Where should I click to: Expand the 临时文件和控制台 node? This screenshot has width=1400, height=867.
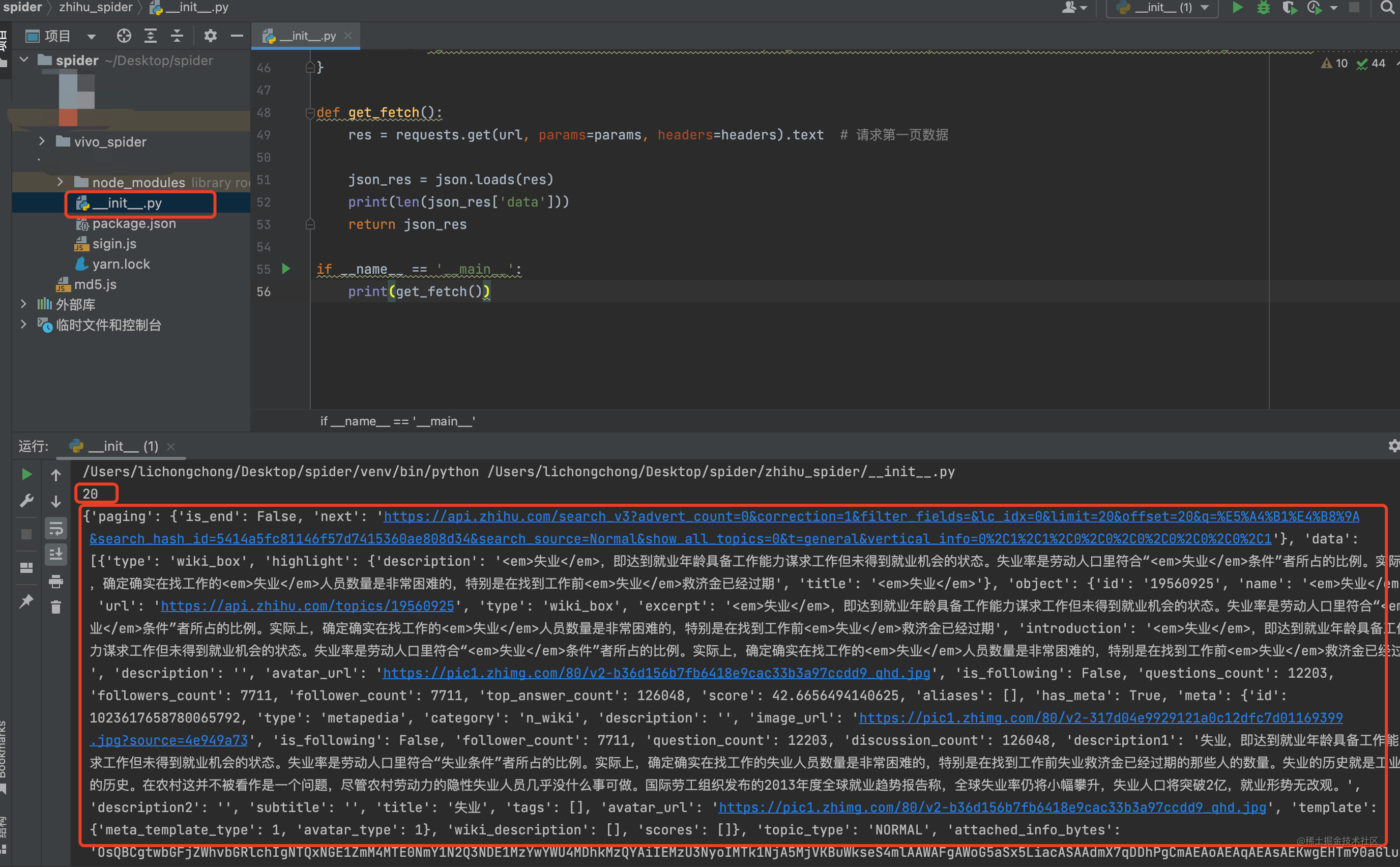click(23, 325)
